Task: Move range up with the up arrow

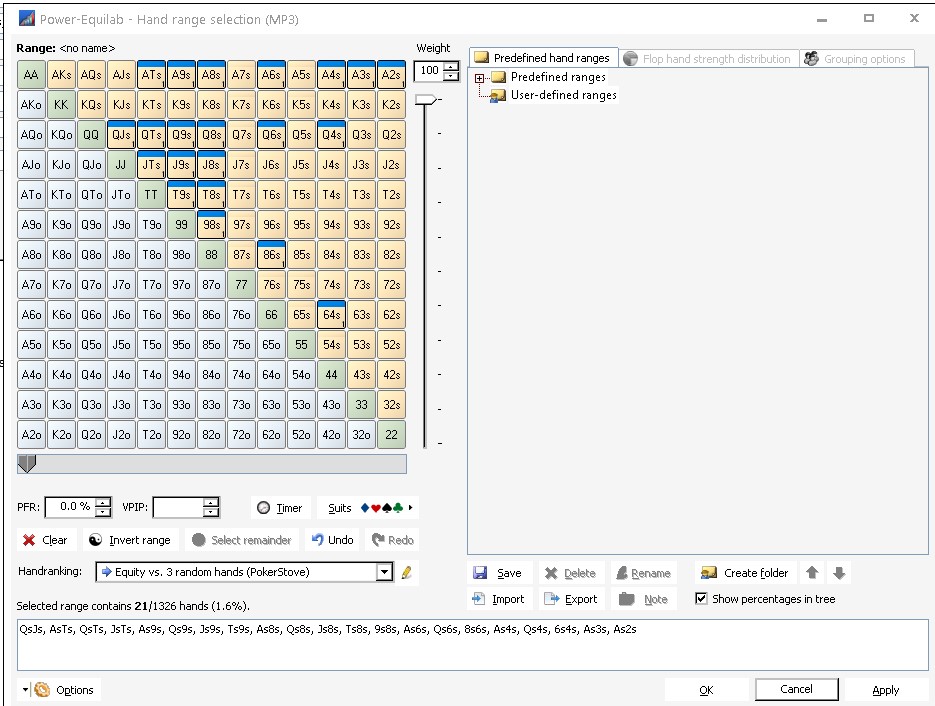Action: (x=812, y=572)
